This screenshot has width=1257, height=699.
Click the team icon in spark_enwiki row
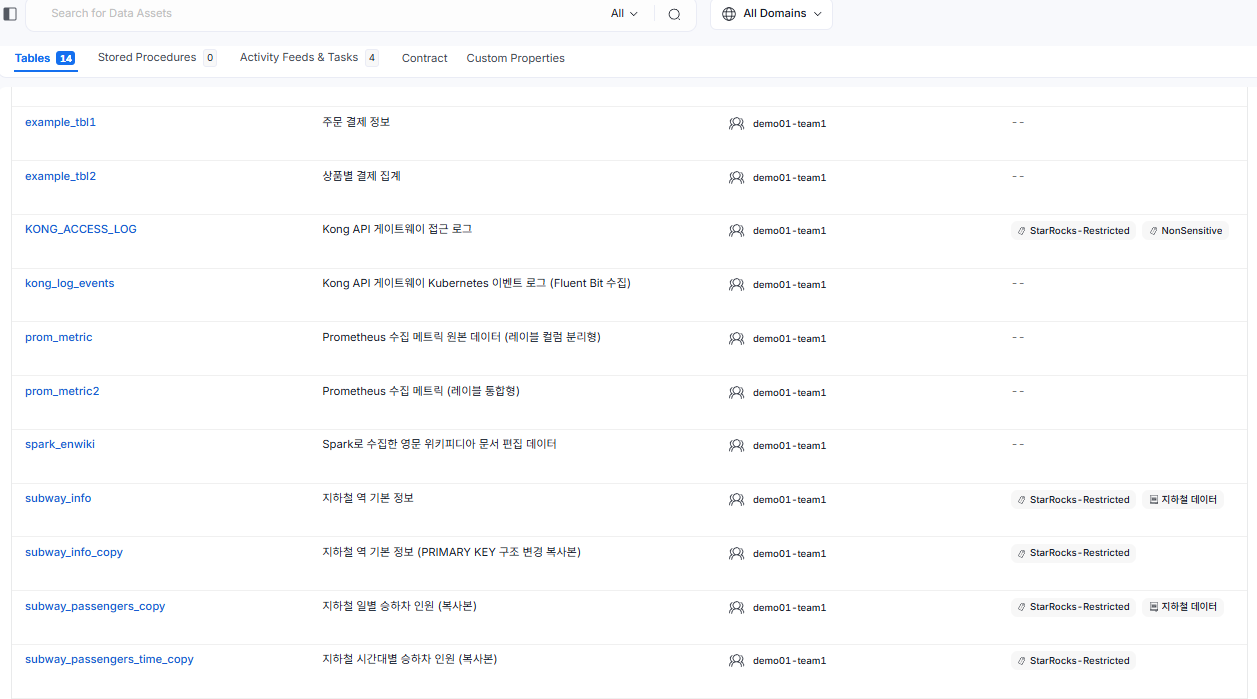pyautogui.click(x=736, y=446)
